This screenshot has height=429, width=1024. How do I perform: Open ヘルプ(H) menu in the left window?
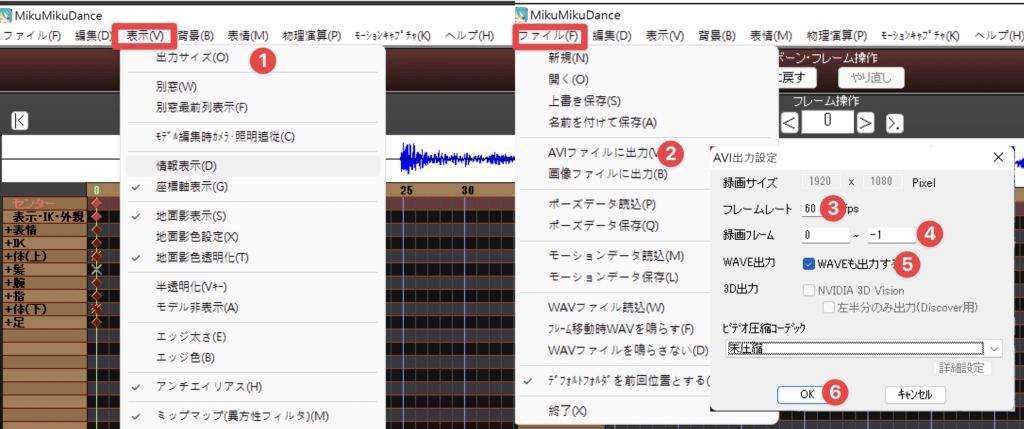coord(469,35)
